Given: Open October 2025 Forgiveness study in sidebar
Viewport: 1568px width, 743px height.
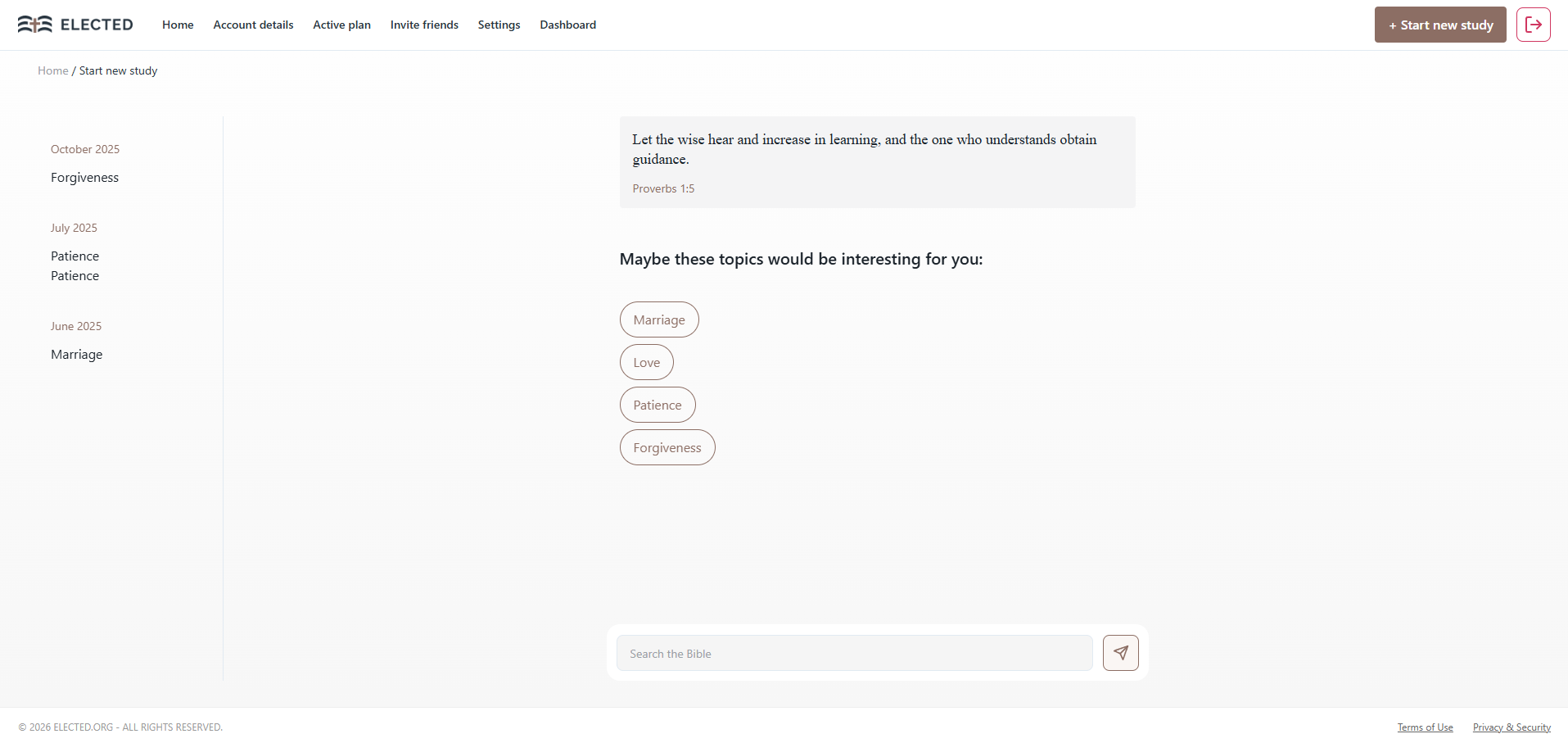Looking at the screenshot, I should [84, 178].
